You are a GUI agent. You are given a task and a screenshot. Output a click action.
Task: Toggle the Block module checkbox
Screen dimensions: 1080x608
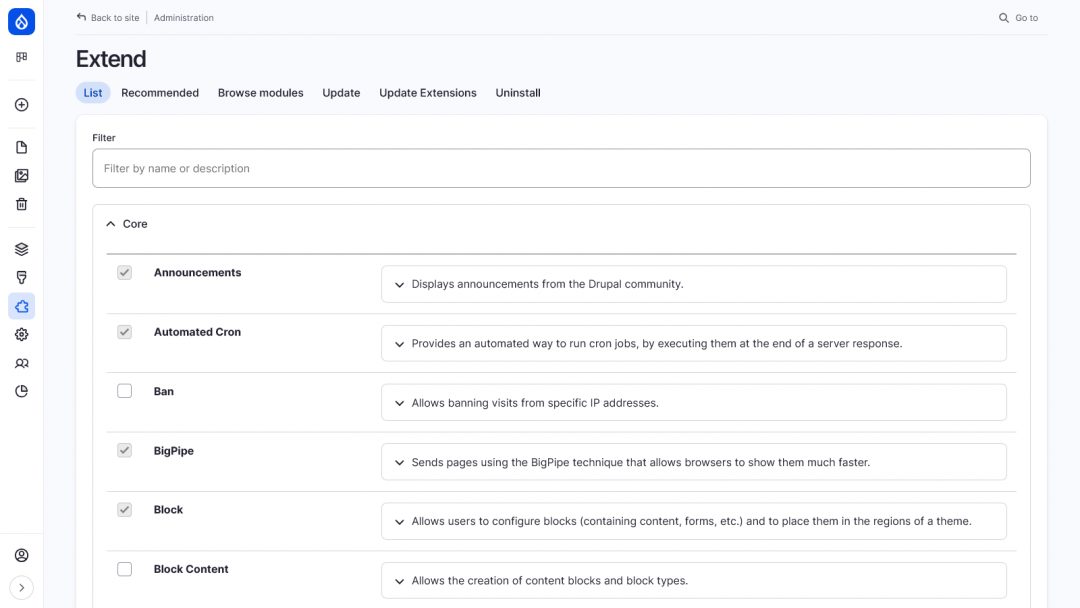(124, 510)
